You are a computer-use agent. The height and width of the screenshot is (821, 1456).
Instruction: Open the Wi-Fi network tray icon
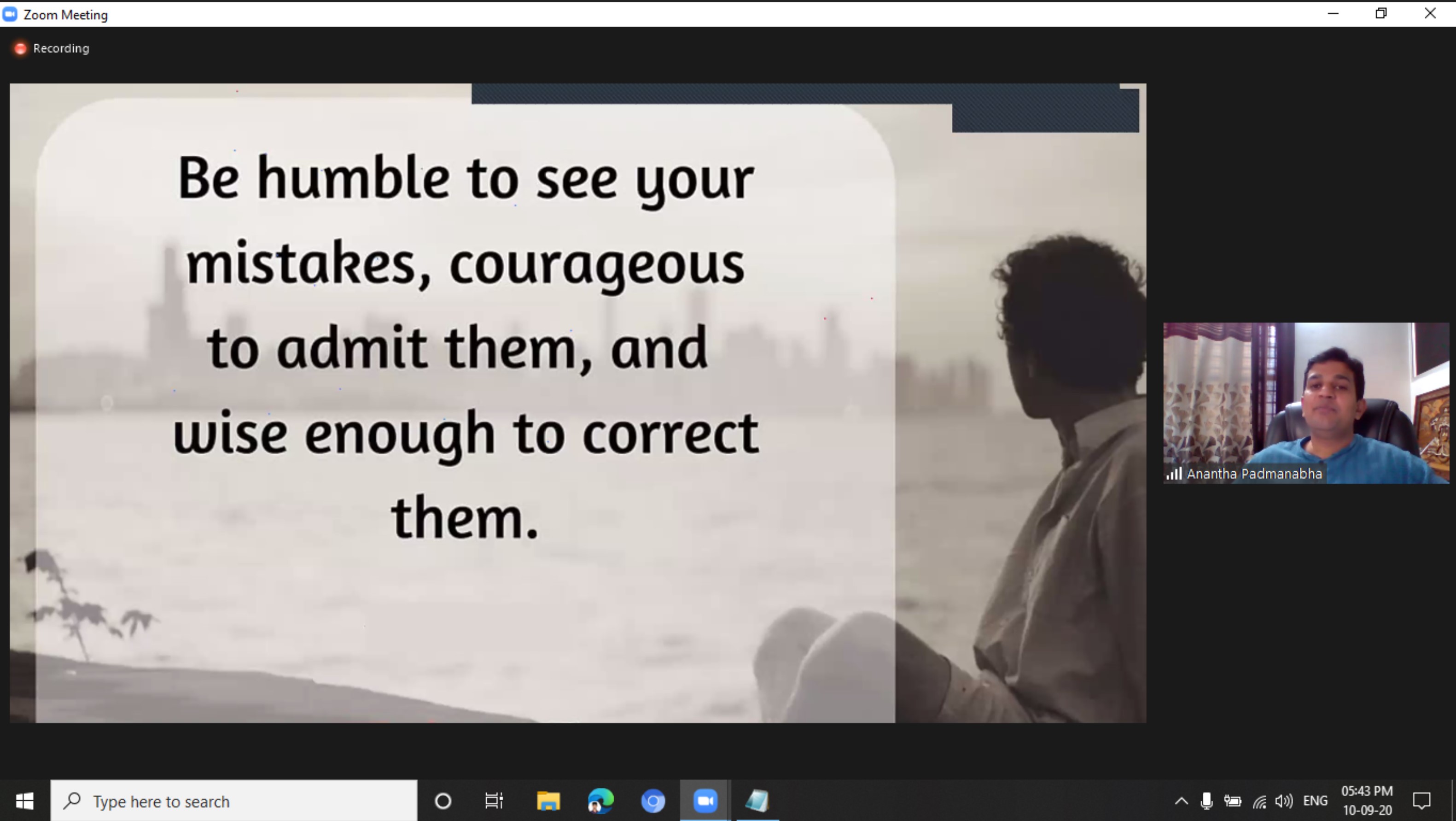[1259, 801]
